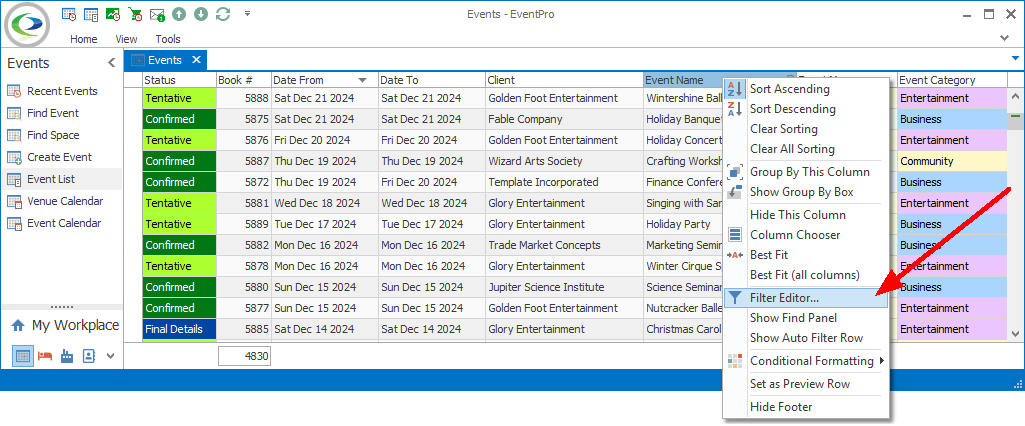Open the envelope messages icon with badge
The width and height of the screenshot is (1025, 426).
(x=157, y=14)
